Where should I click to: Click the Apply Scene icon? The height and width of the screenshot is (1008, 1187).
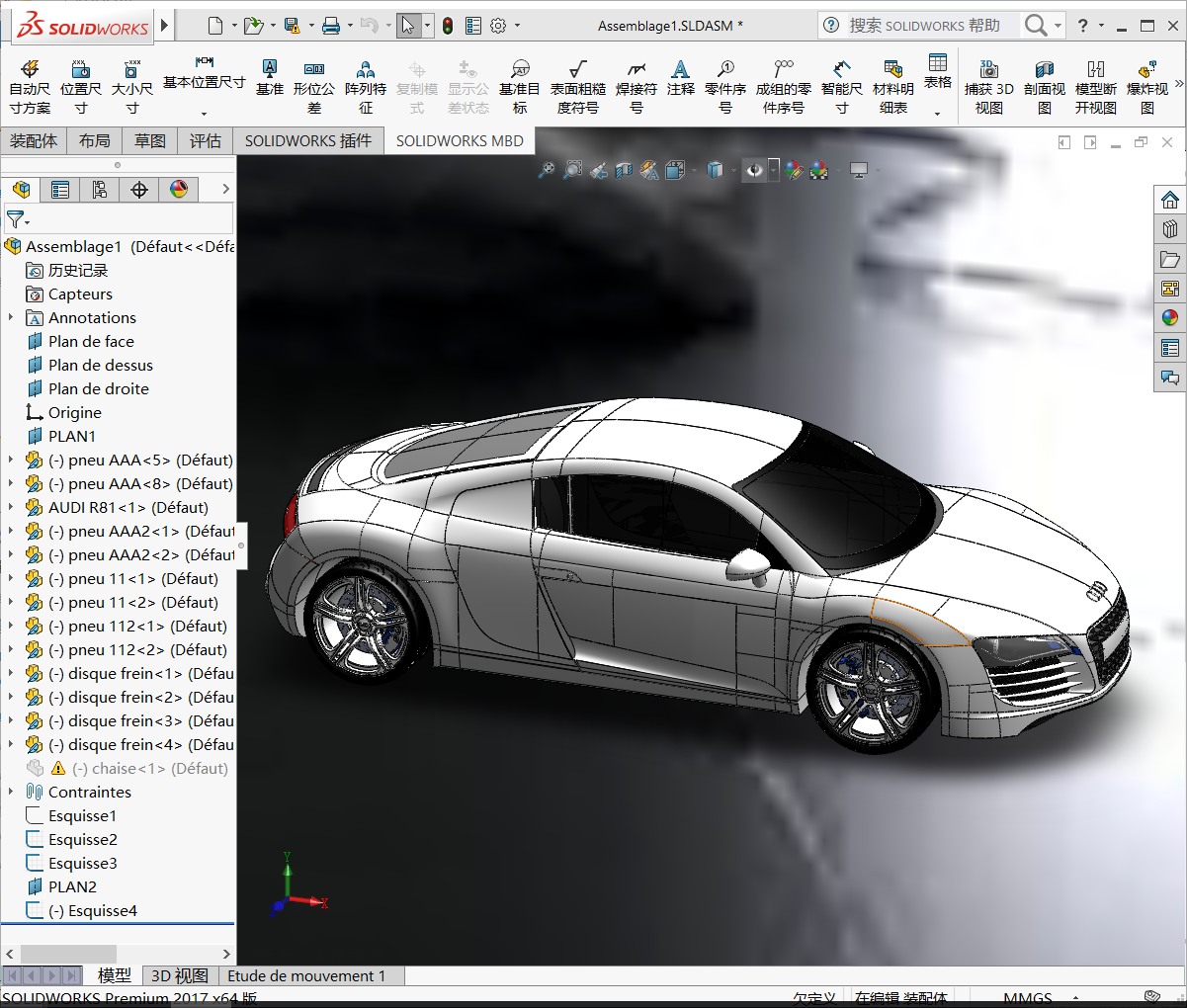click(818, 170)
